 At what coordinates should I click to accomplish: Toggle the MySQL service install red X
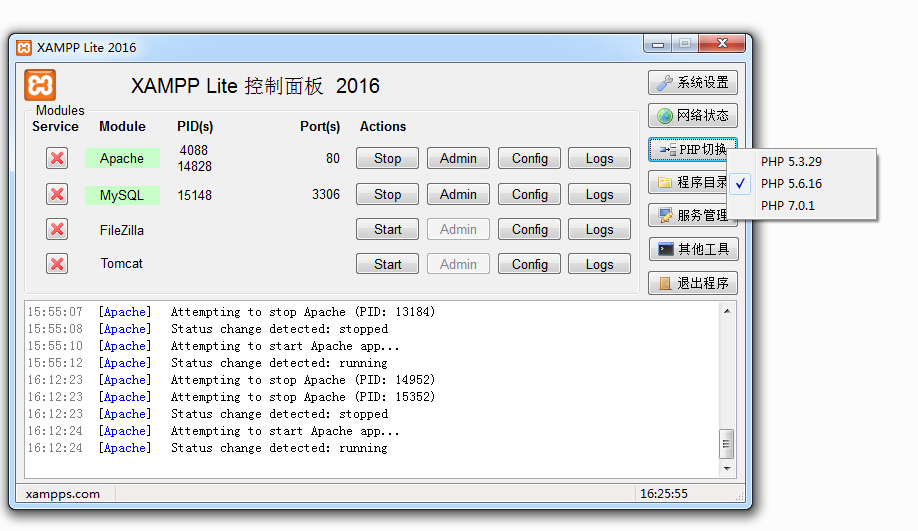tap(57, 194)
